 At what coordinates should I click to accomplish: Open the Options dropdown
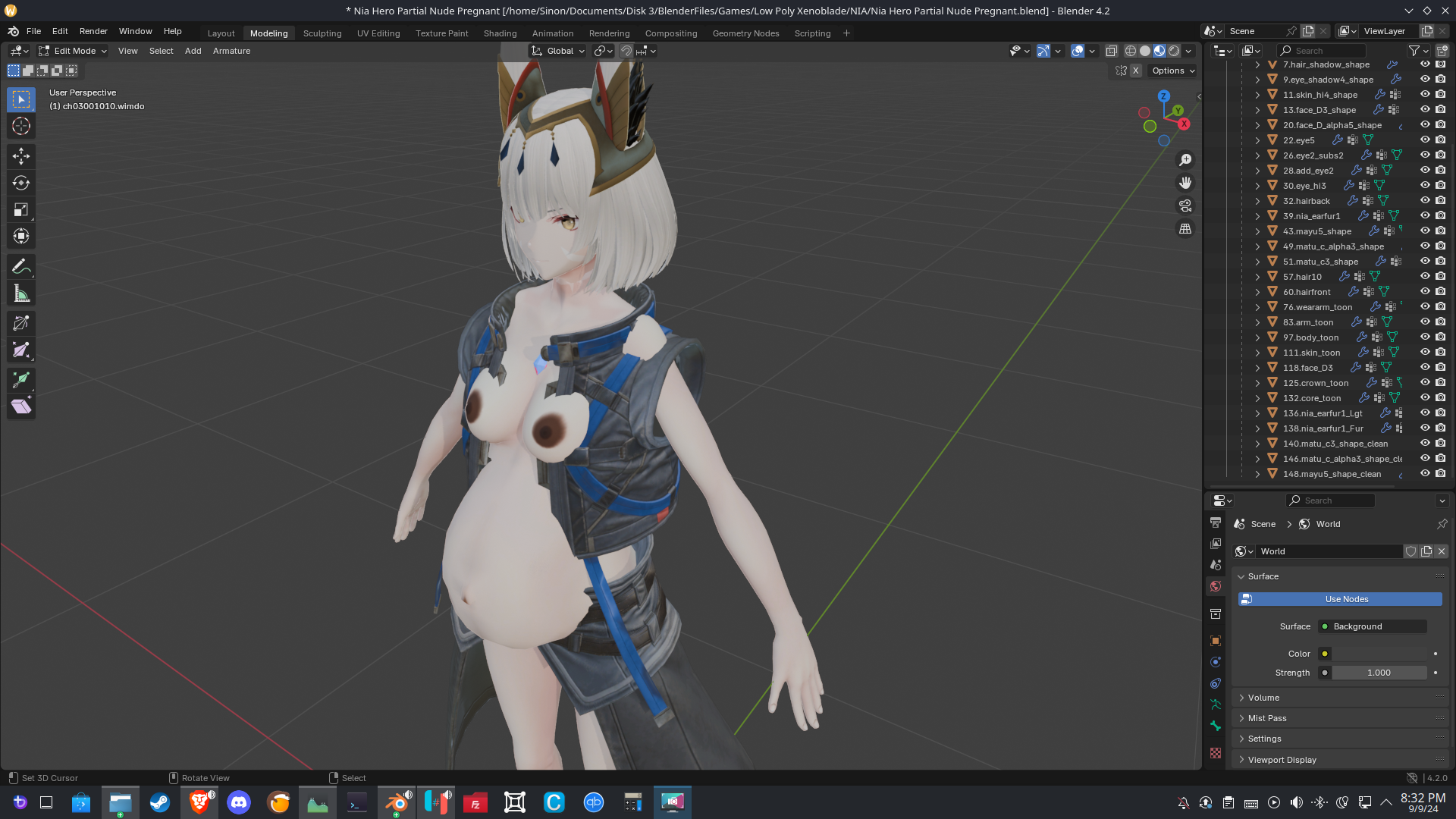click(x=1173, y=71)
